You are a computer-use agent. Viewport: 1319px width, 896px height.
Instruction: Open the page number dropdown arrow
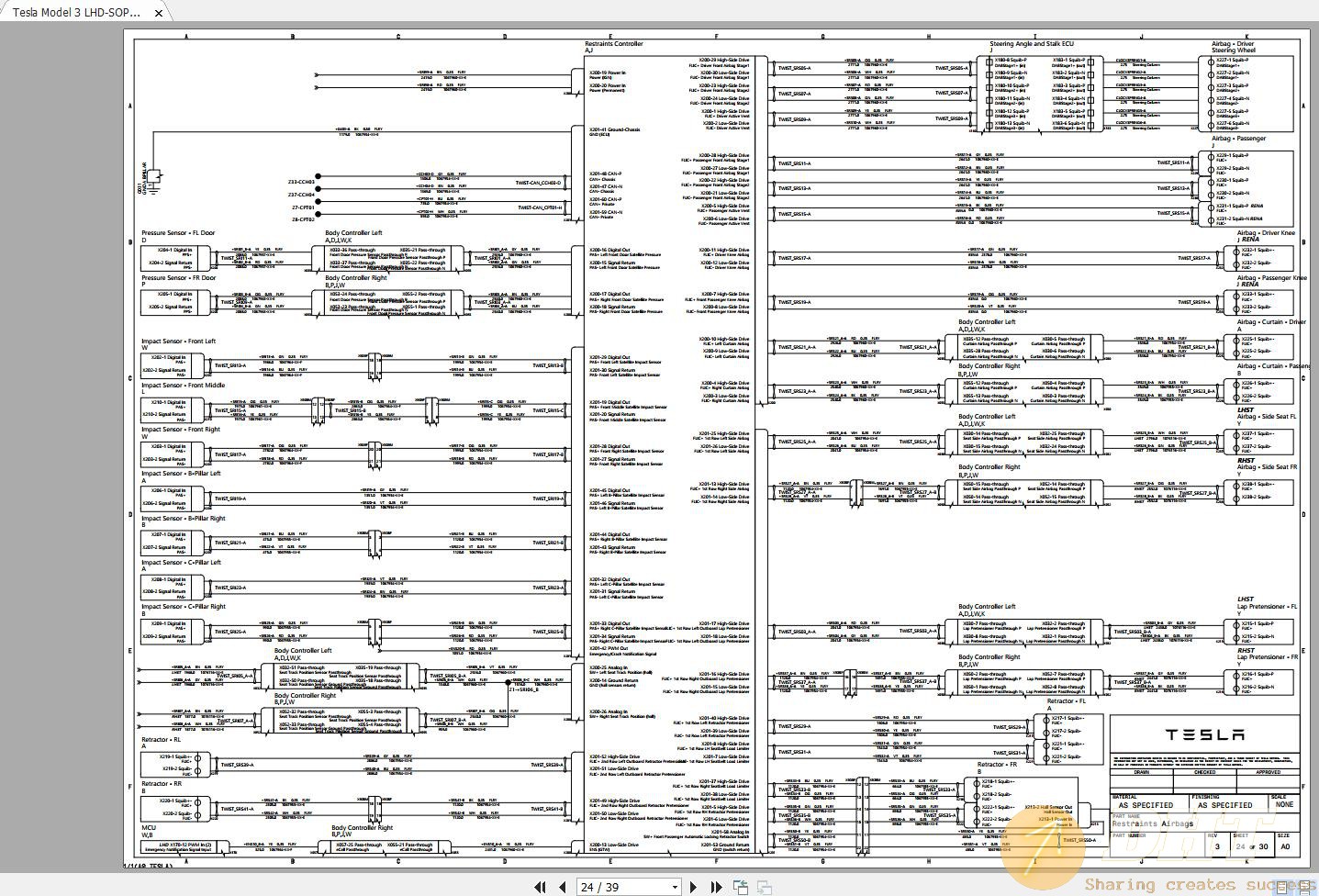(x=675, y=888)
